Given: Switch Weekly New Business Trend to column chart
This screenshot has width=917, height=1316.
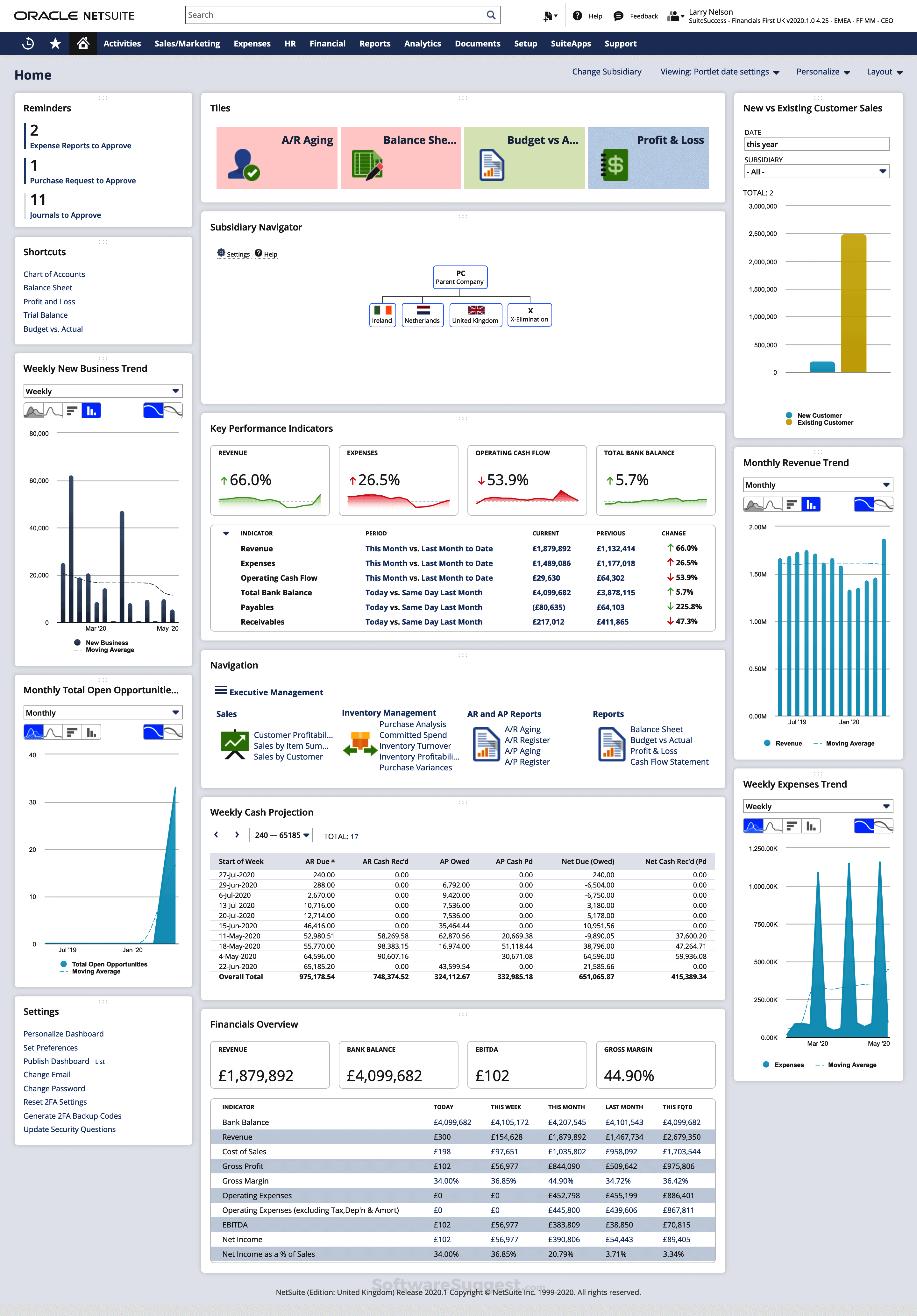Looking at the screenshot, I should (91, 410).
